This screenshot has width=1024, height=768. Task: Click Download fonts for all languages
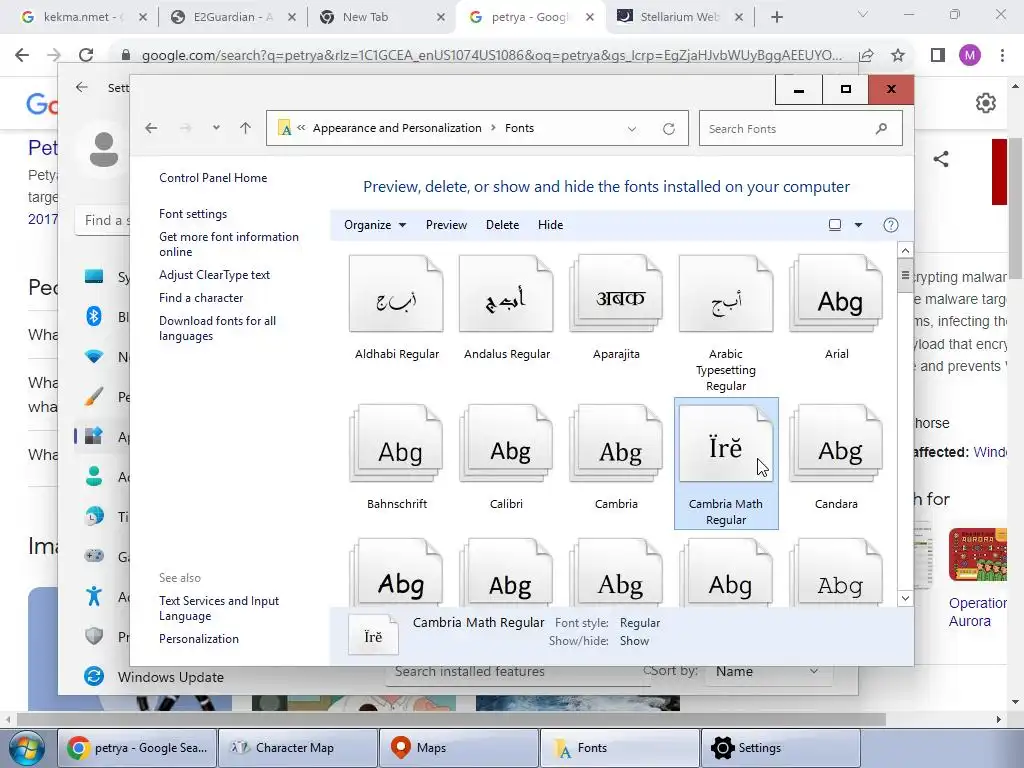(217, 328)
